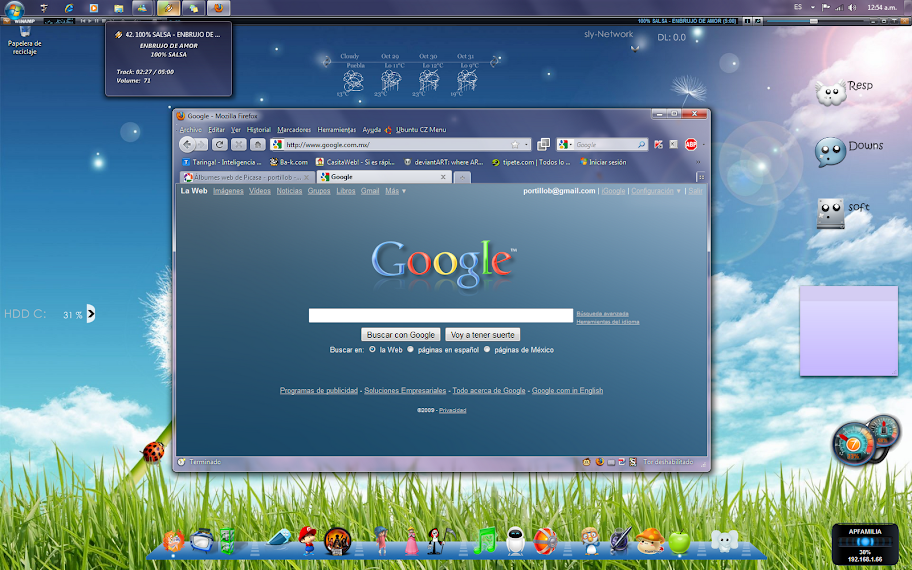Click the white elephant dock icon

724,541
